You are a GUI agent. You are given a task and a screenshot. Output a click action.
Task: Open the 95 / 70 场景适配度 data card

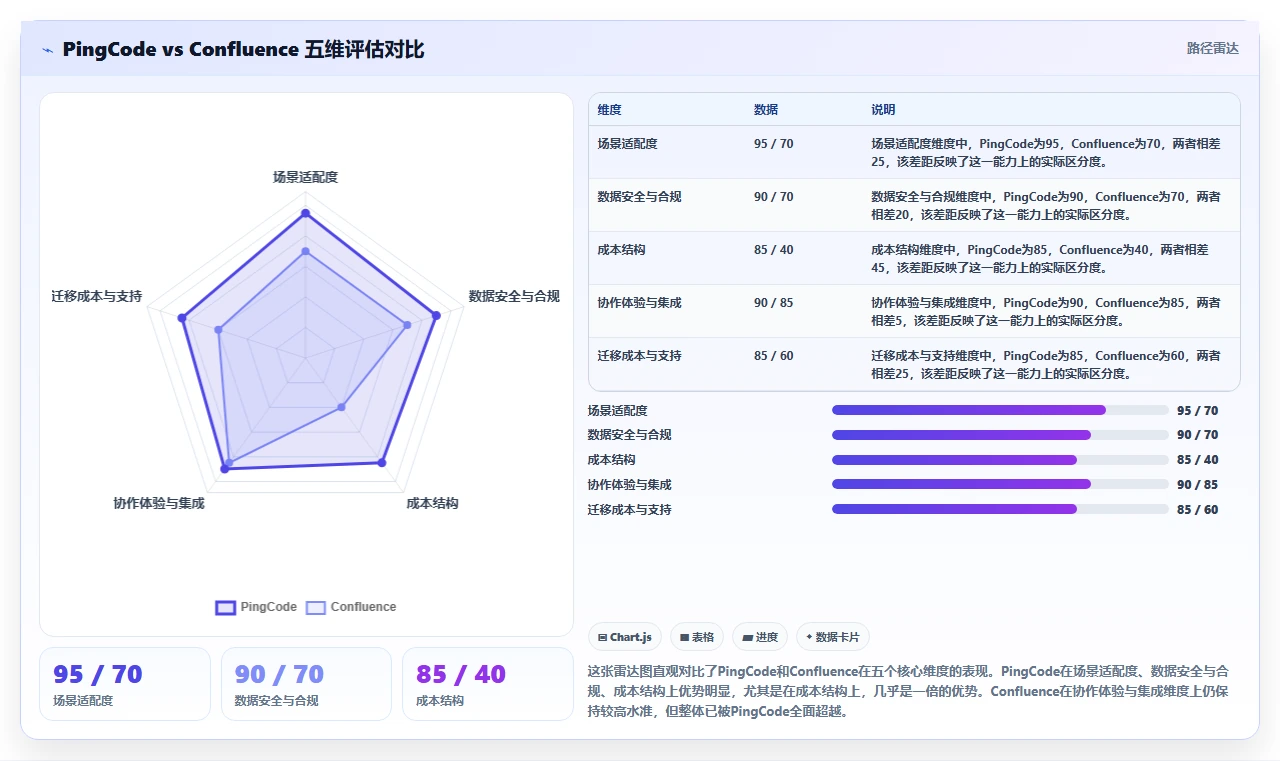point(125,684)
